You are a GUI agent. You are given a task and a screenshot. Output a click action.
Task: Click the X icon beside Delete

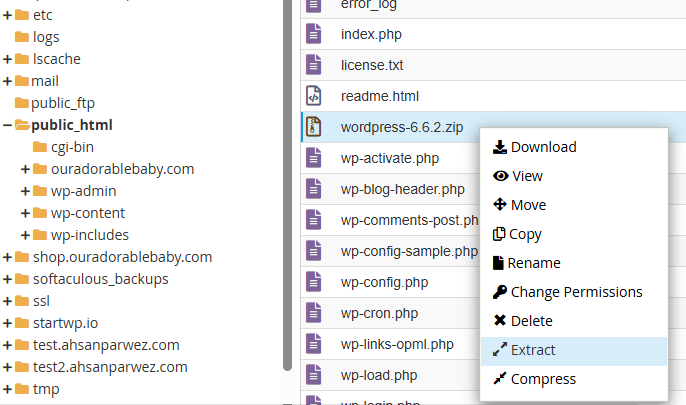point(499,321)
